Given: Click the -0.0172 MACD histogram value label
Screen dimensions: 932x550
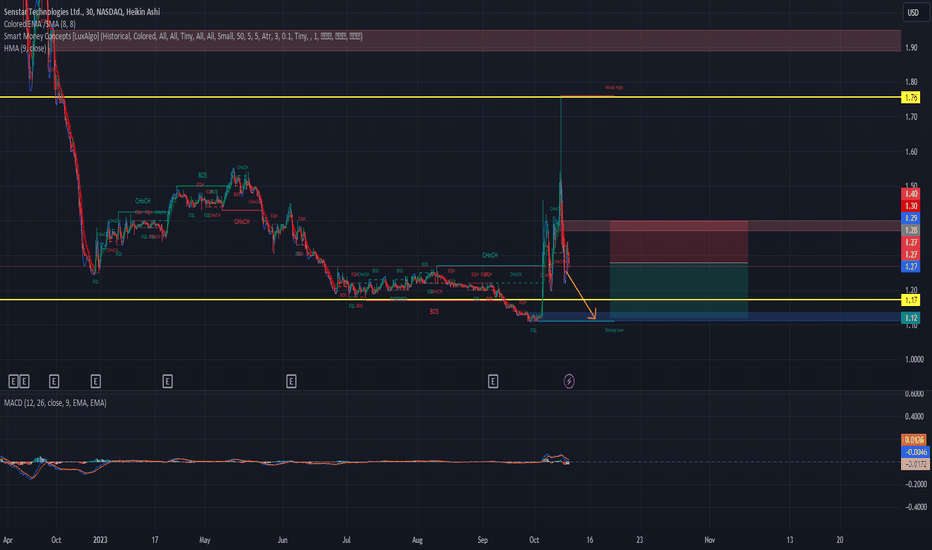Looking at the screenshot, I should pos(914,464).
